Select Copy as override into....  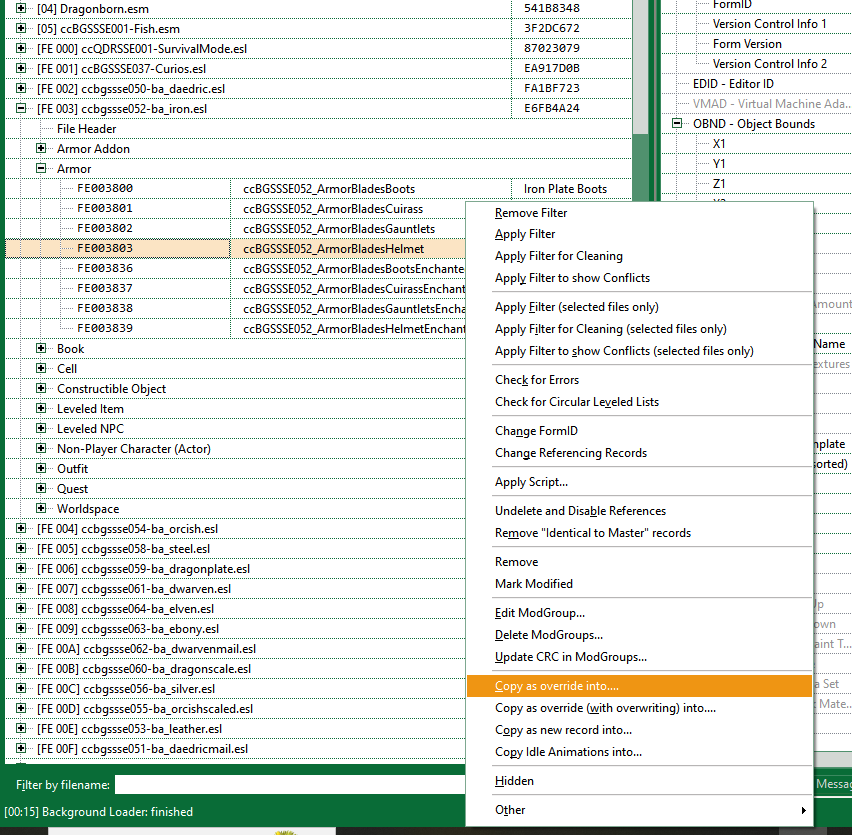click(639, 686)
